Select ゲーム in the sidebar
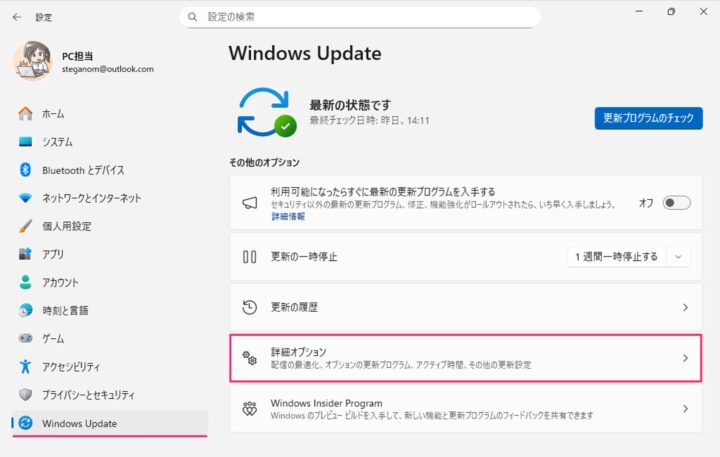 (53, 338)
